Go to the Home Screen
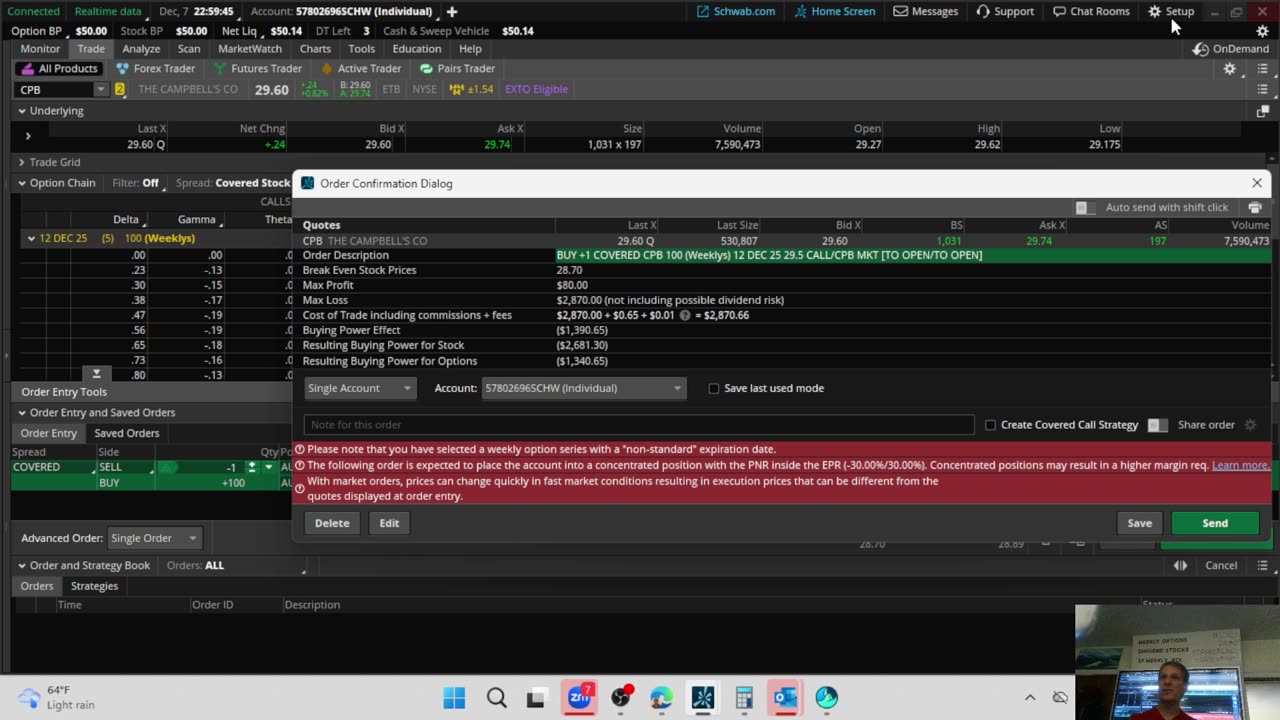 (835, 11)
